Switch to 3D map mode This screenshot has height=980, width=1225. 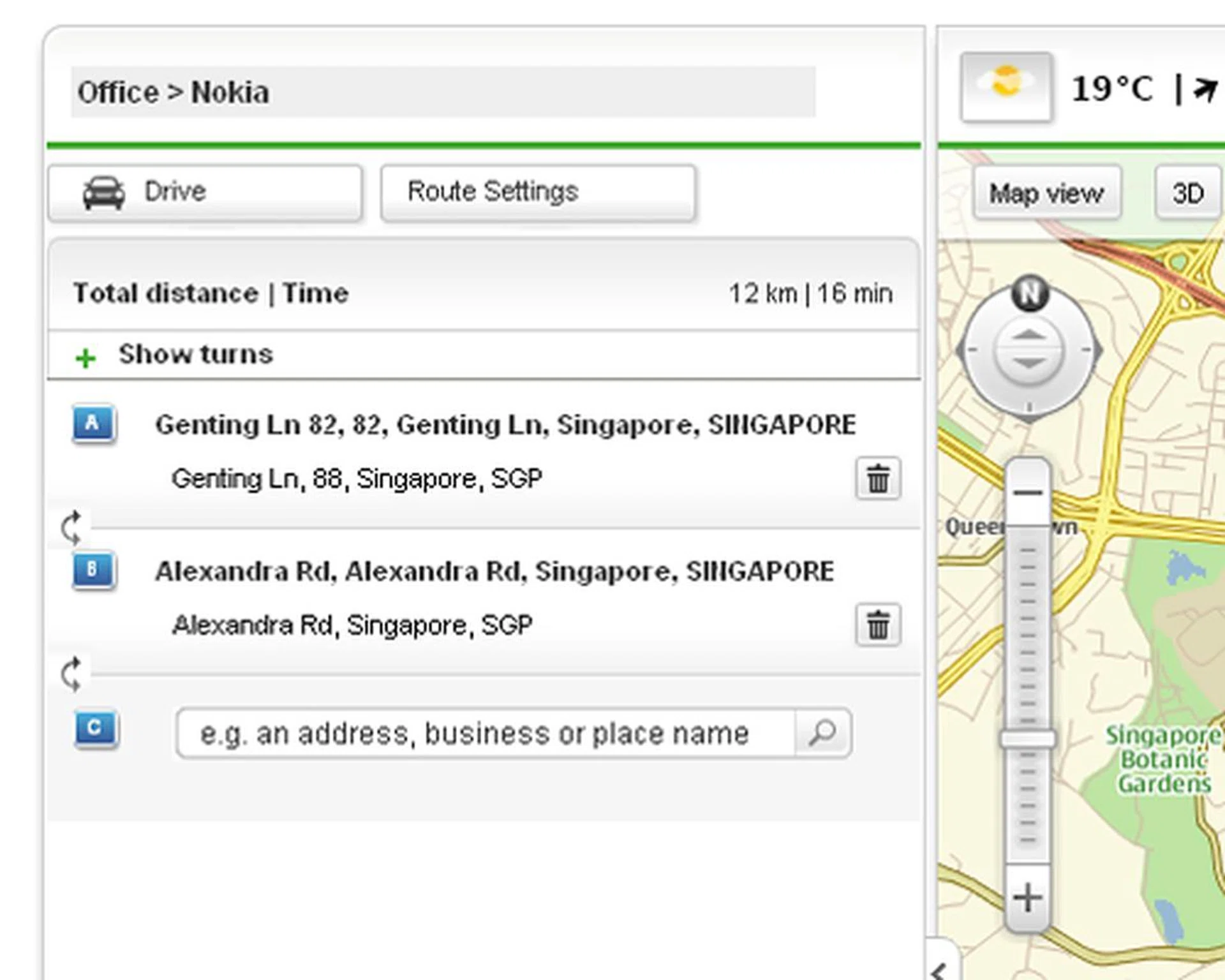click(1188, 193)
